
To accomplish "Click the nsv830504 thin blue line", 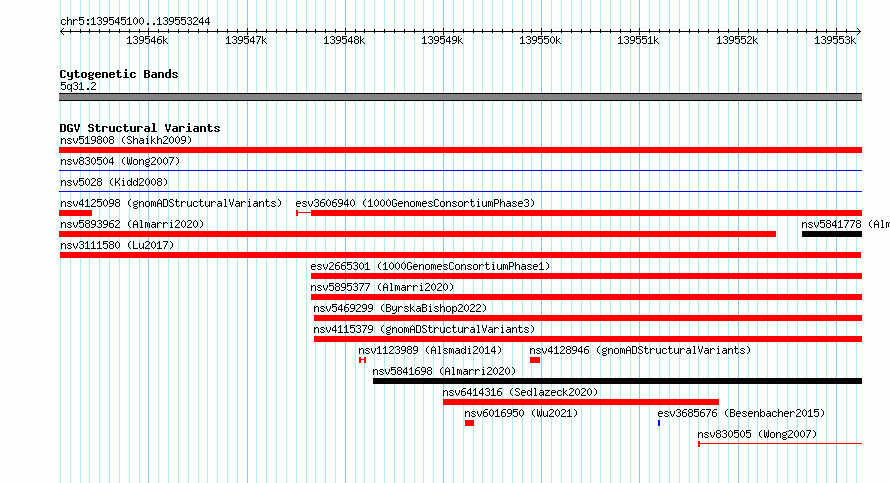I will [460, 171].
